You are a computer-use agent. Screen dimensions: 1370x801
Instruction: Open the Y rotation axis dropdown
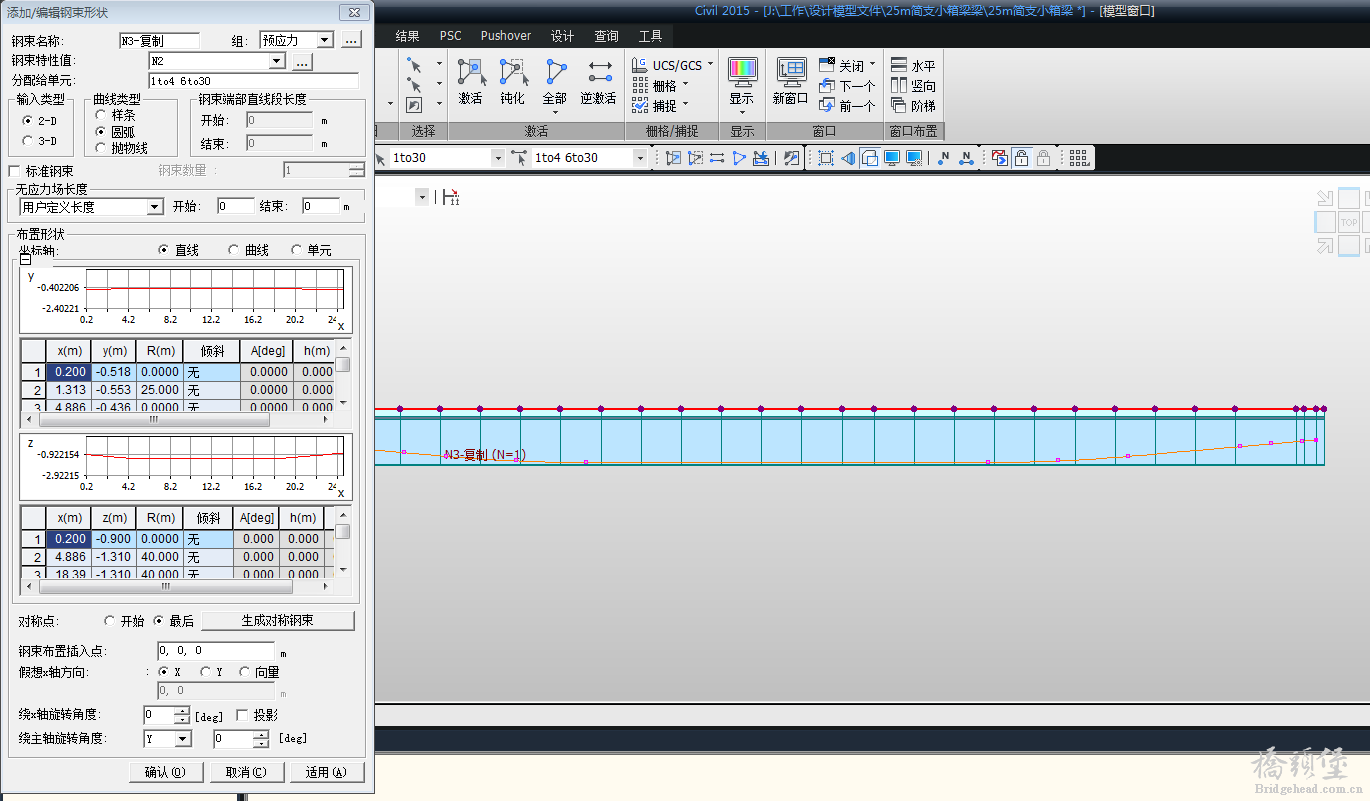point(182,739)
